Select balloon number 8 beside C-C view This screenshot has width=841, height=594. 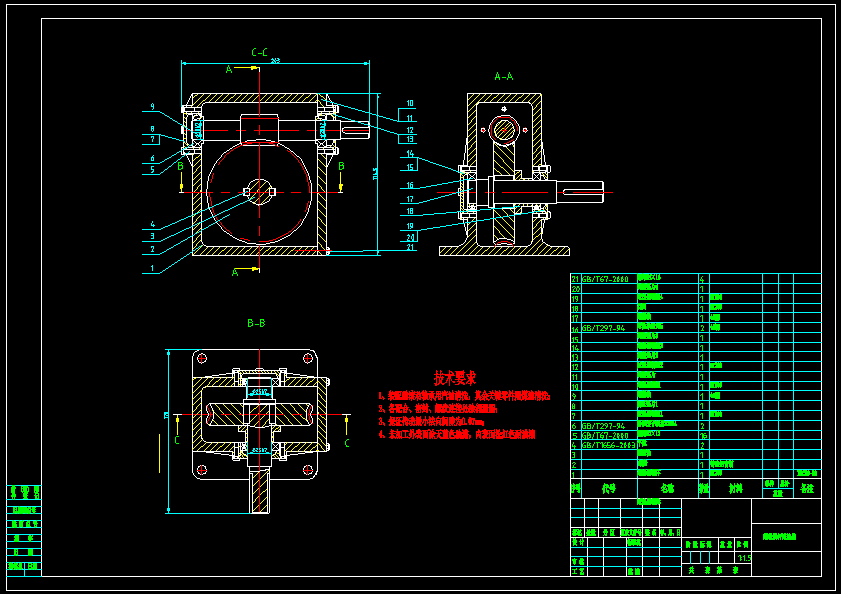152,129
